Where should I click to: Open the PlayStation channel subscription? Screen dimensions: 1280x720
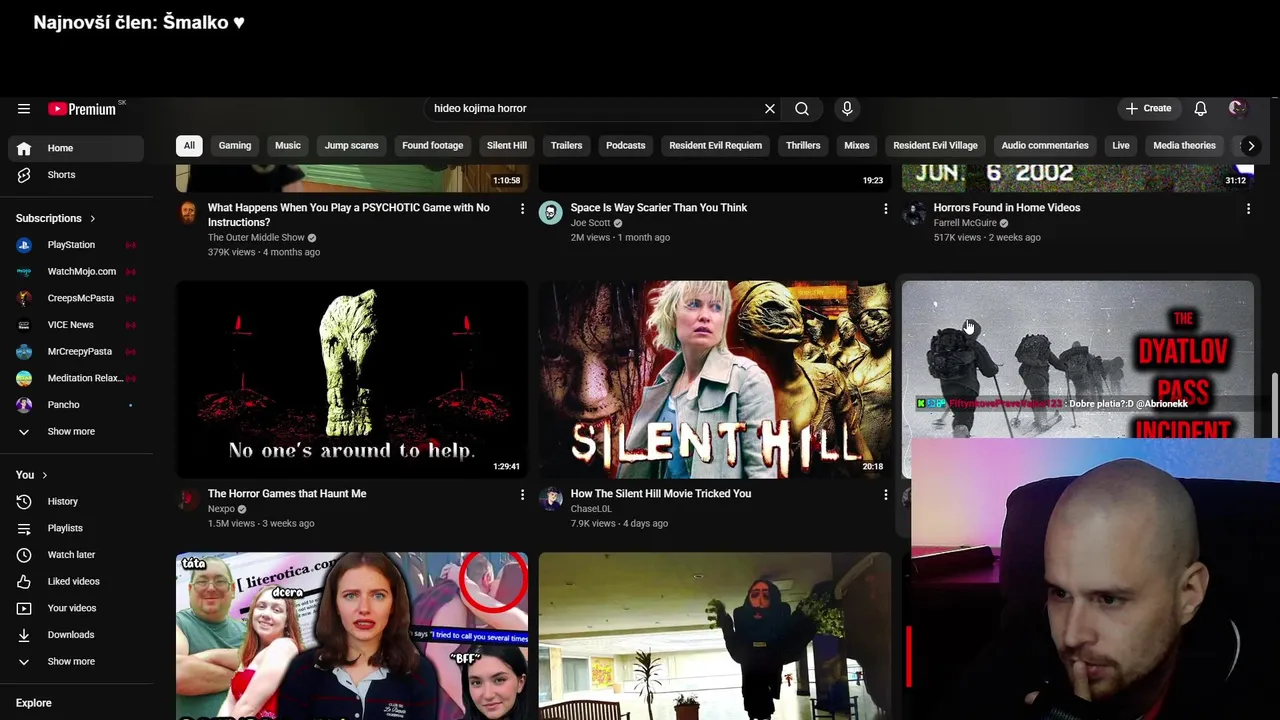tap(76, 245)
